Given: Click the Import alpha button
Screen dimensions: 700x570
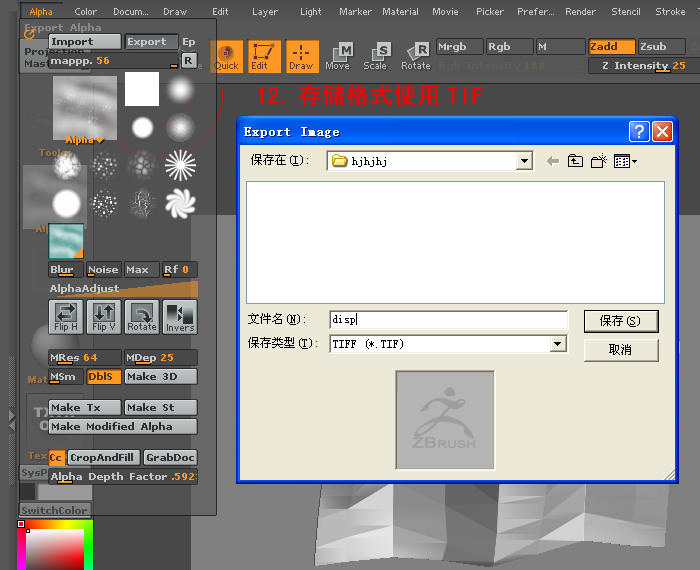Looking at the screenshot, I should (x=84, y=42).
